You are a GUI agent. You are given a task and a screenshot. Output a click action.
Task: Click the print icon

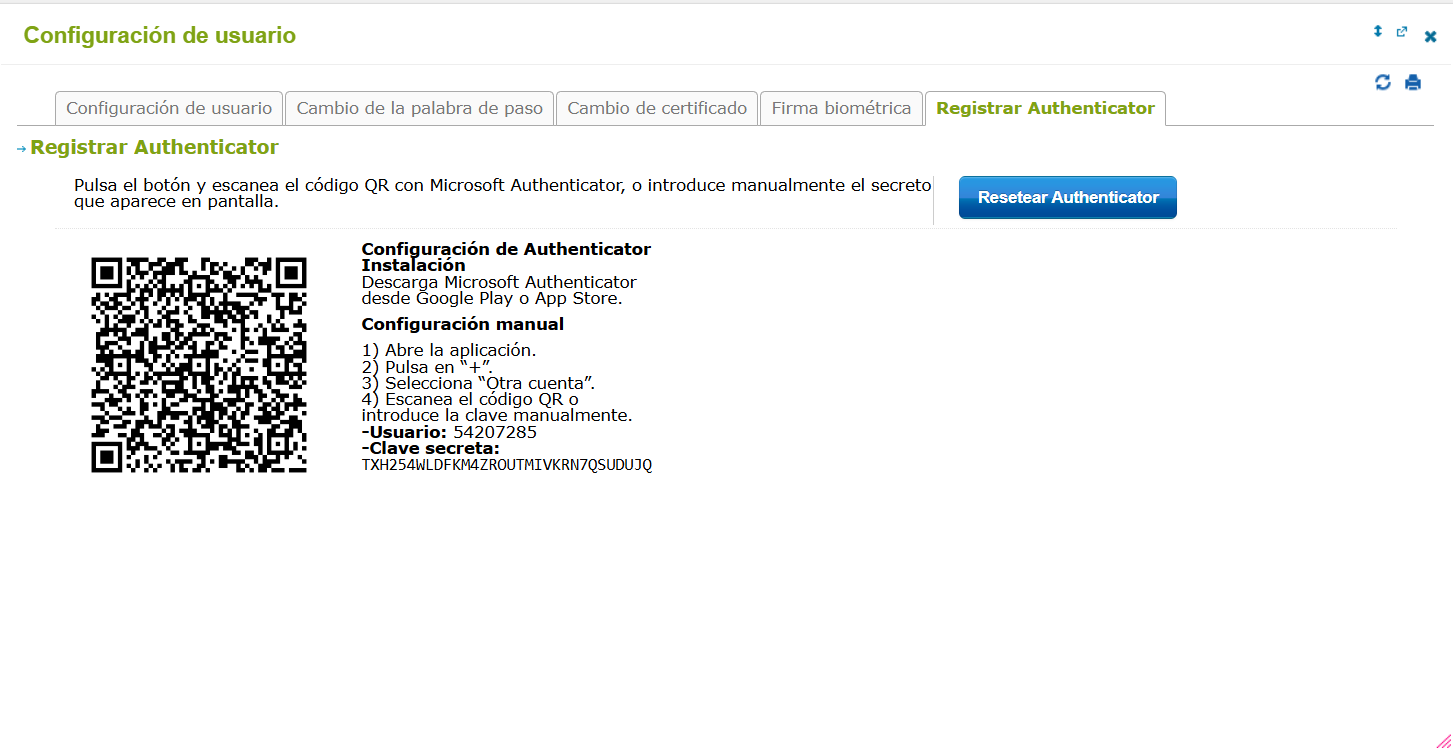(1413, 83)
